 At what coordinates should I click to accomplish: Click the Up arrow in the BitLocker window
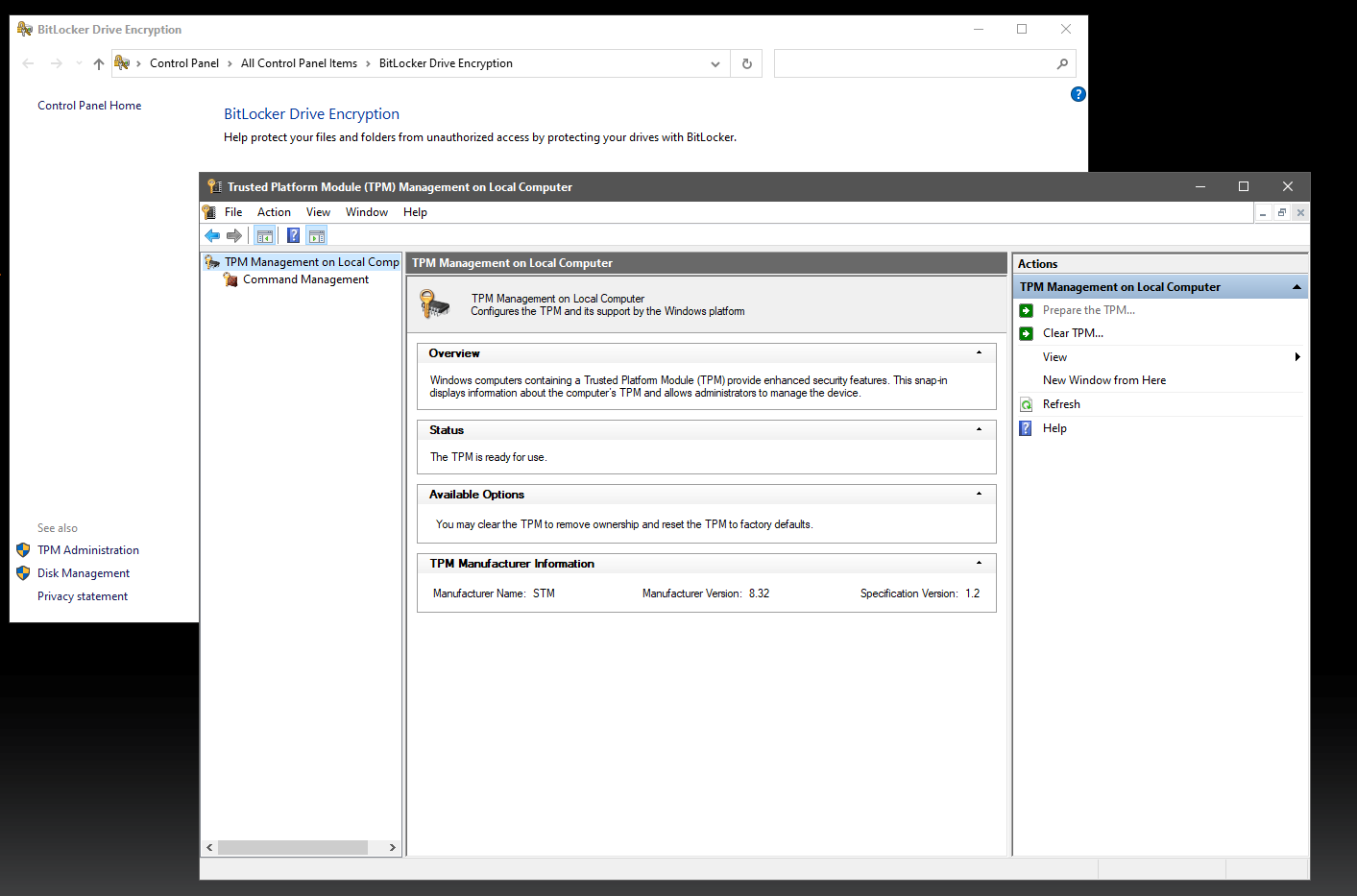coord(99,63)
